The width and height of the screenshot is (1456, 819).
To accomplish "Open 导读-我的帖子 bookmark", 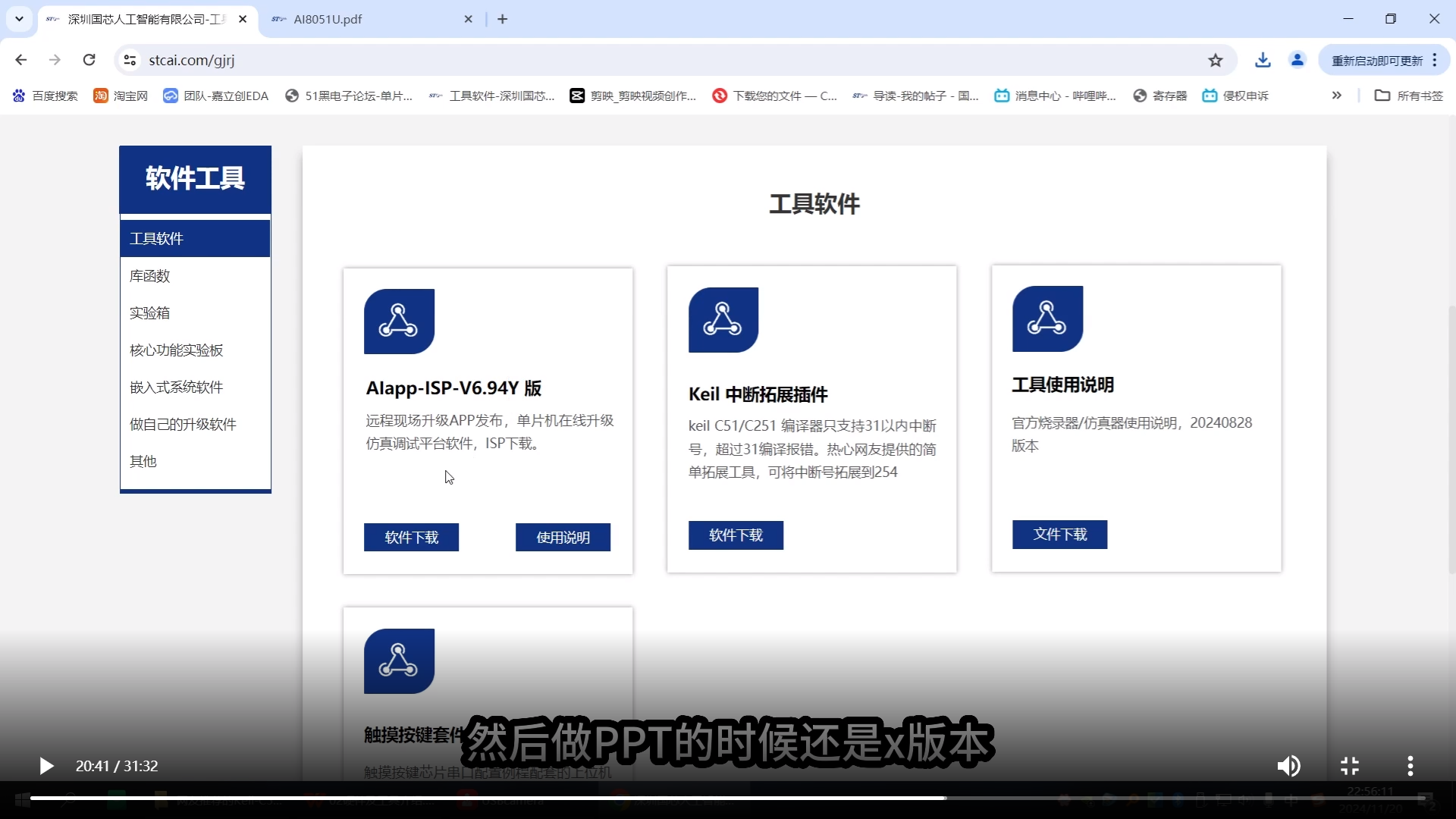I will pyautogui.click(x=916, y=96).
